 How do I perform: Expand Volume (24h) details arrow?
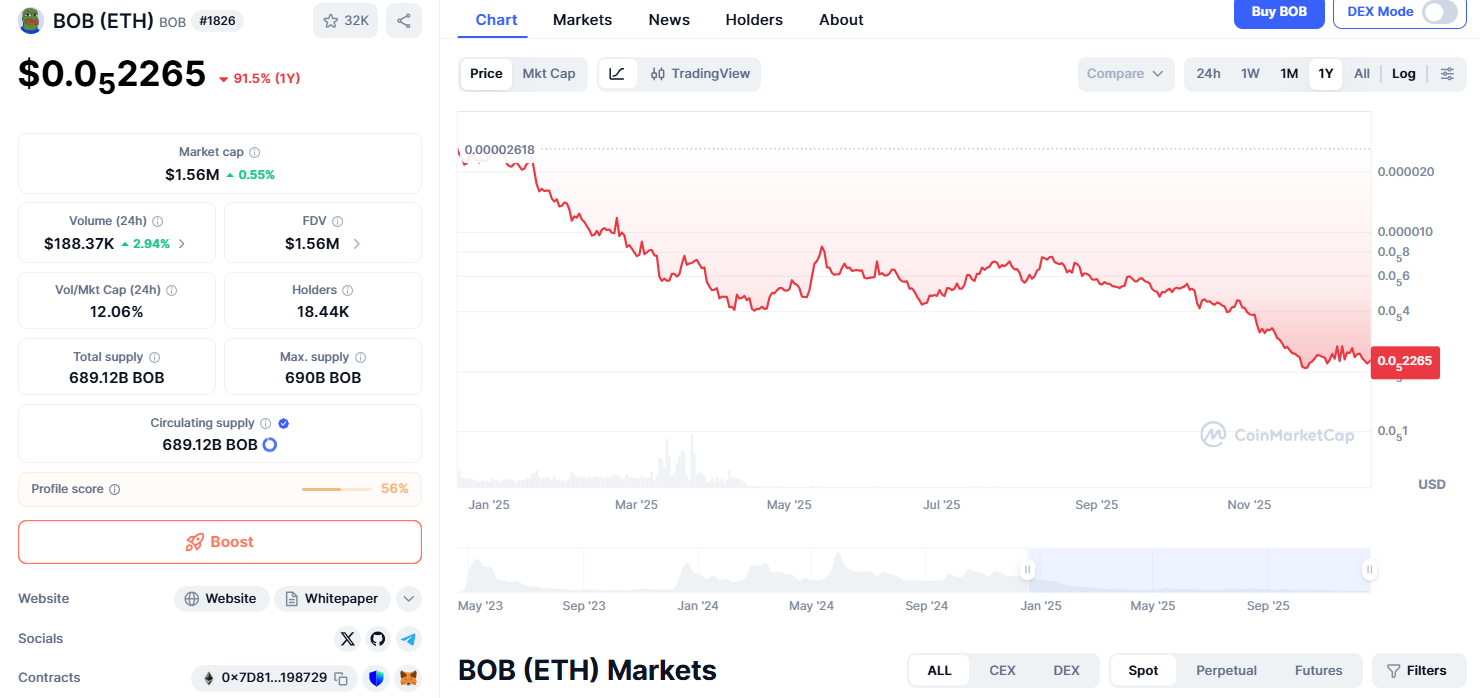tap(181, 243)
